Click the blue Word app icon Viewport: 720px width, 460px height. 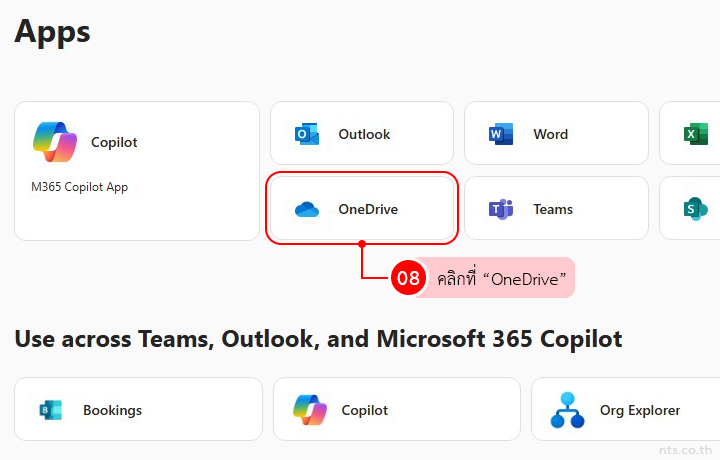tap(500, 134)
